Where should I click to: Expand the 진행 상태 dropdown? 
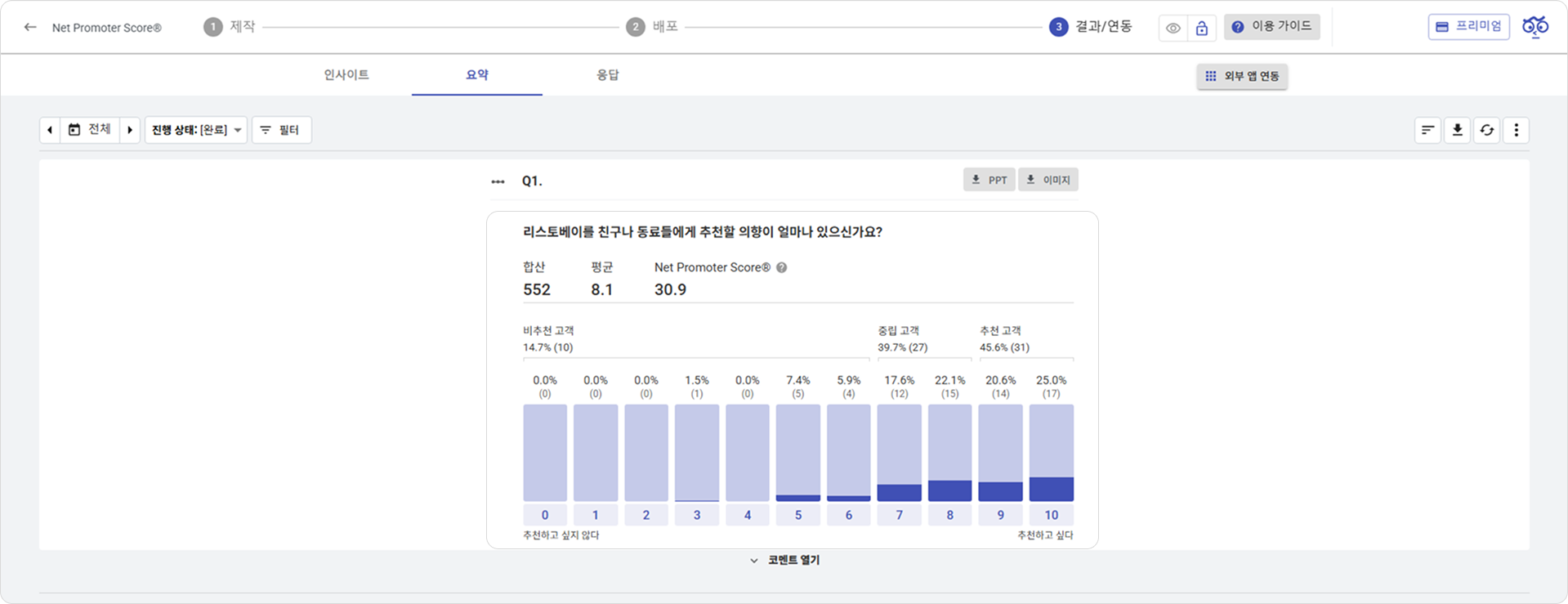[x=196, y=130]
